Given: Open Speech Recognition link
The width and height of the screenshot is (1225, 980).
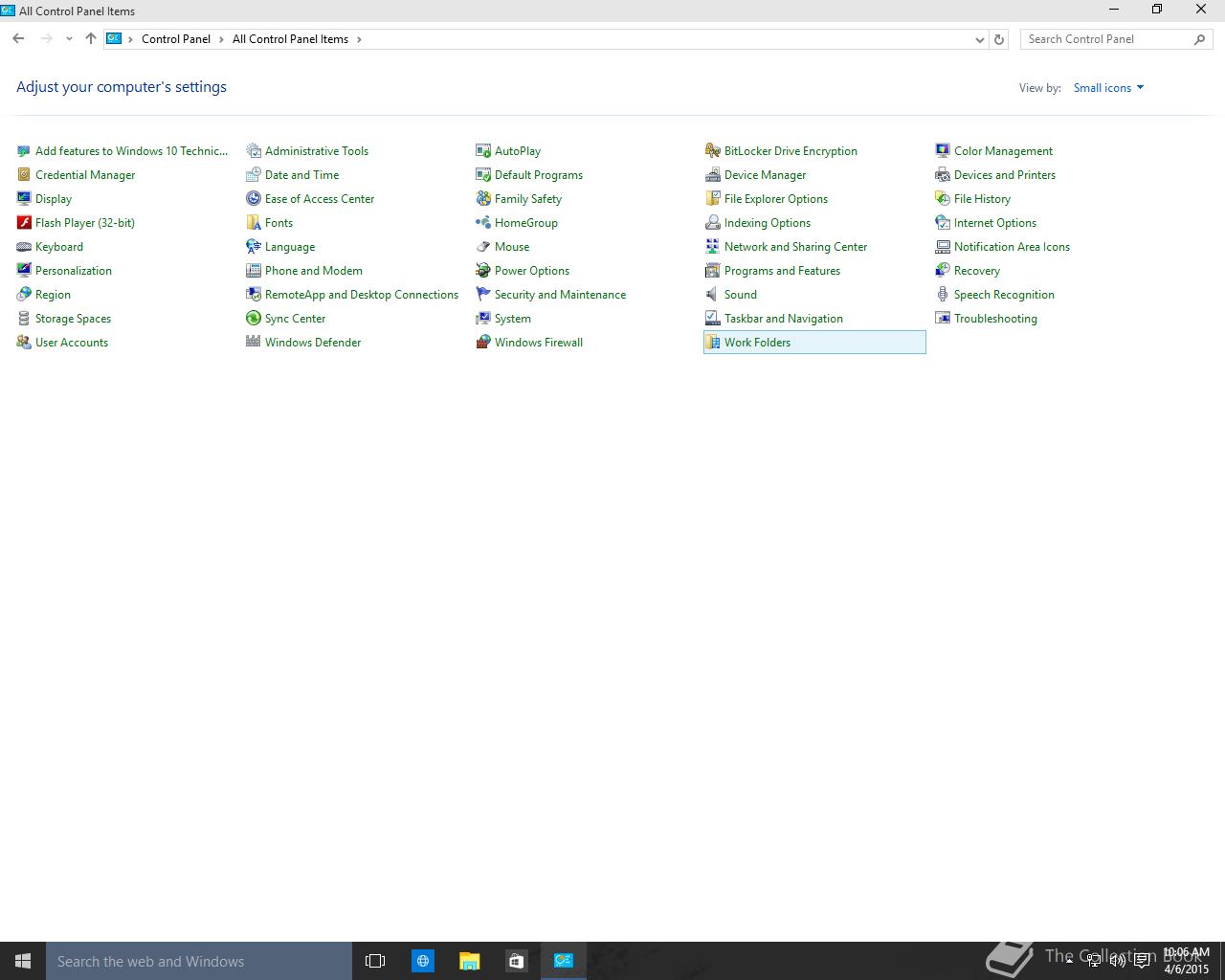Looking at the screenshot, I should pos(1004,294).
